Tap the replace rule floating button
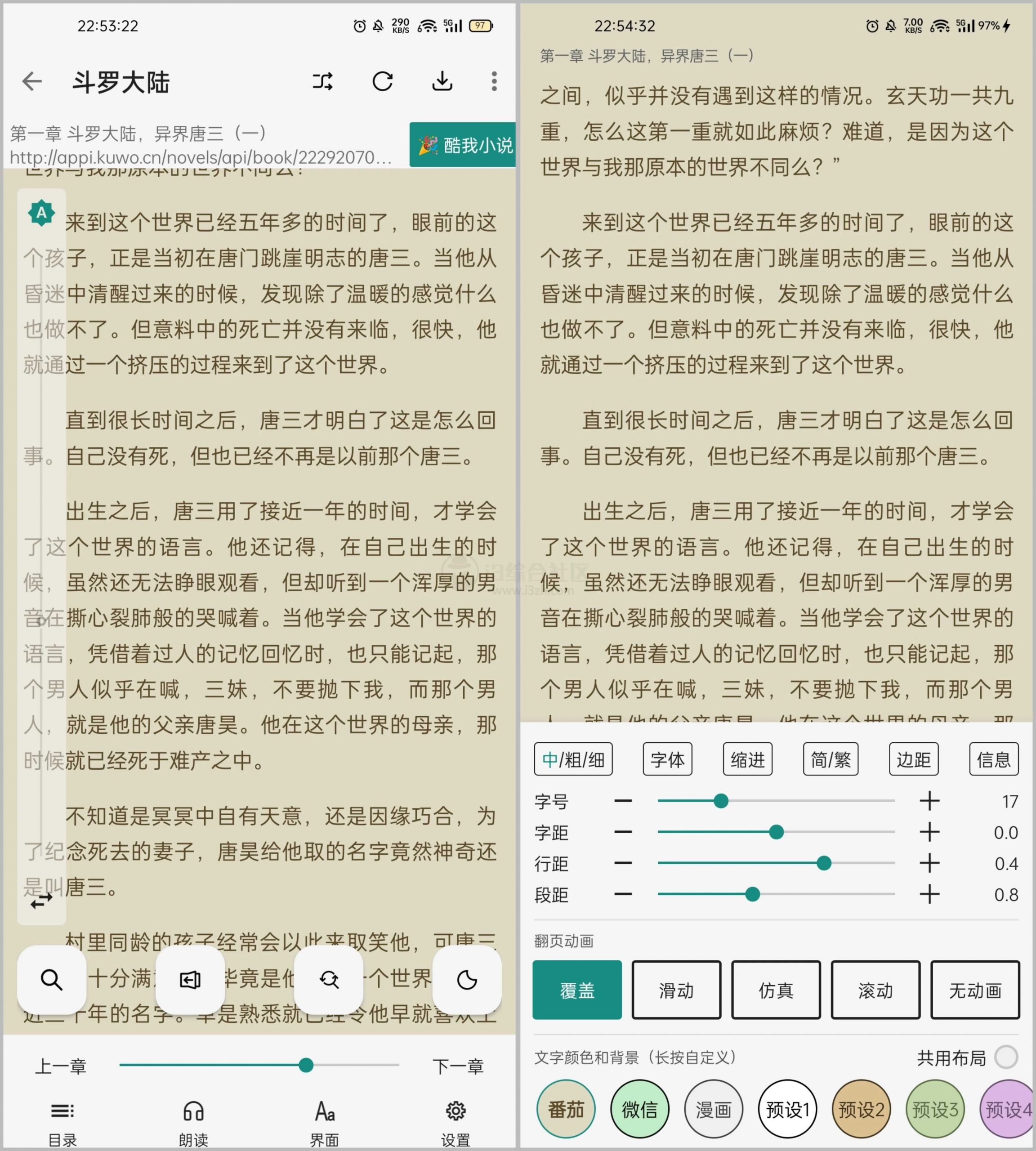Image resolution: width=1036 pixels, height=1151 pixels. tap(328, 979)
